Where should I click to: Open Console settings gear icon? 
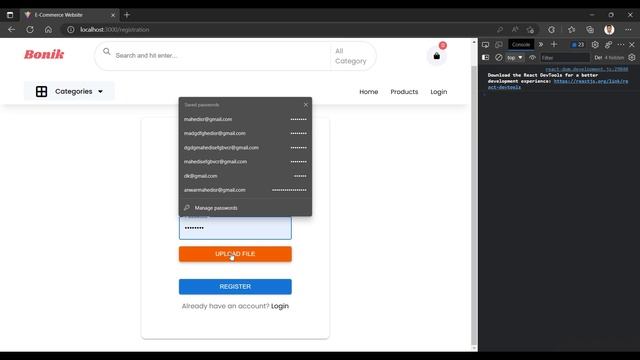(632, 58)
